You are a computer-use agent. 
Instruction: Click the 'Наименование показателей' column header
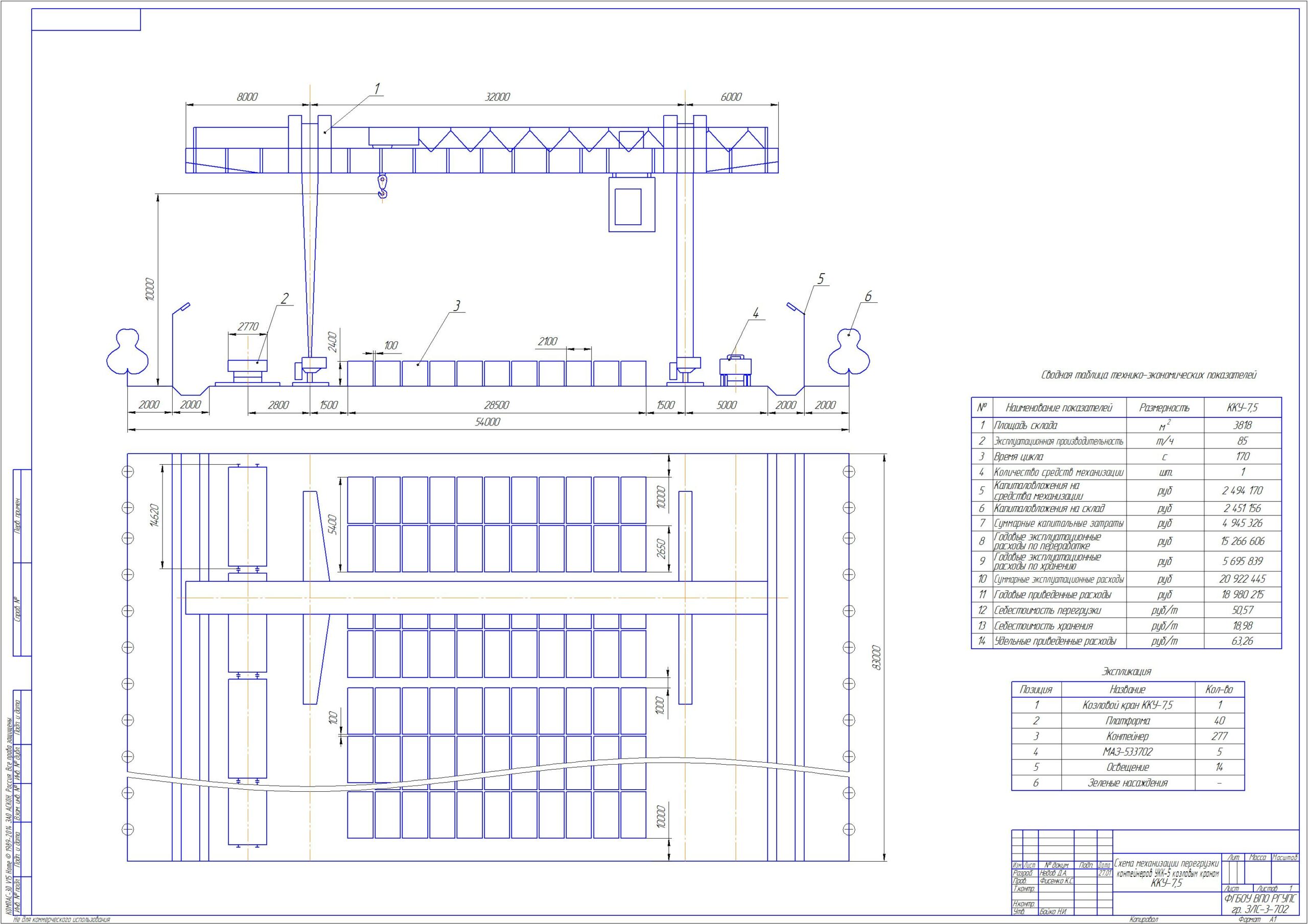pos(1059,407)
